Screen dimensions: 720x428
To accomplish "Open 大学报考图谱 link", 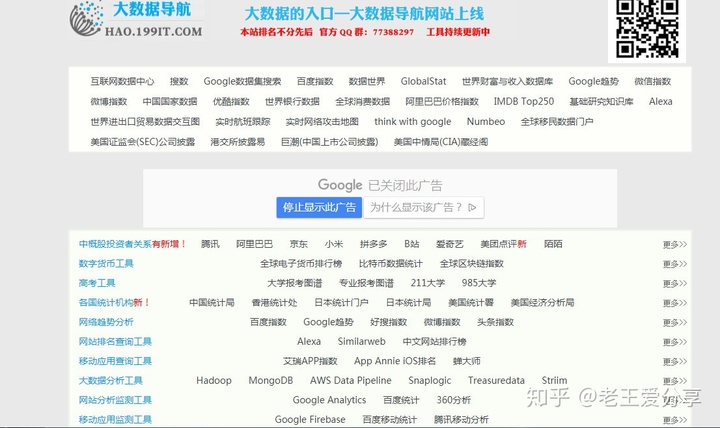I will coord(295,283).
